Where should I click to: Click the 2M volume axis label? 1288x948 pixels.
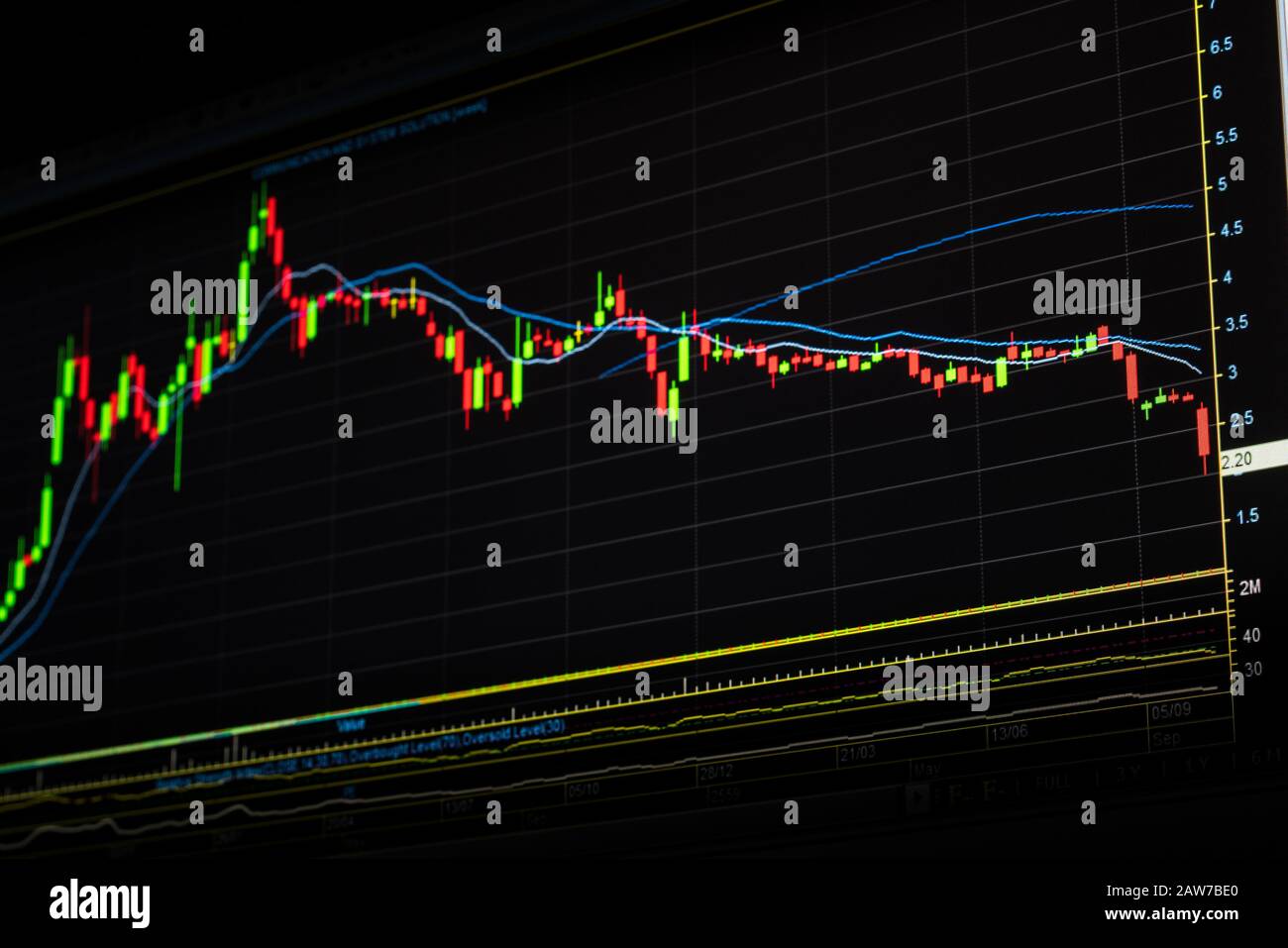(1249, 586)
